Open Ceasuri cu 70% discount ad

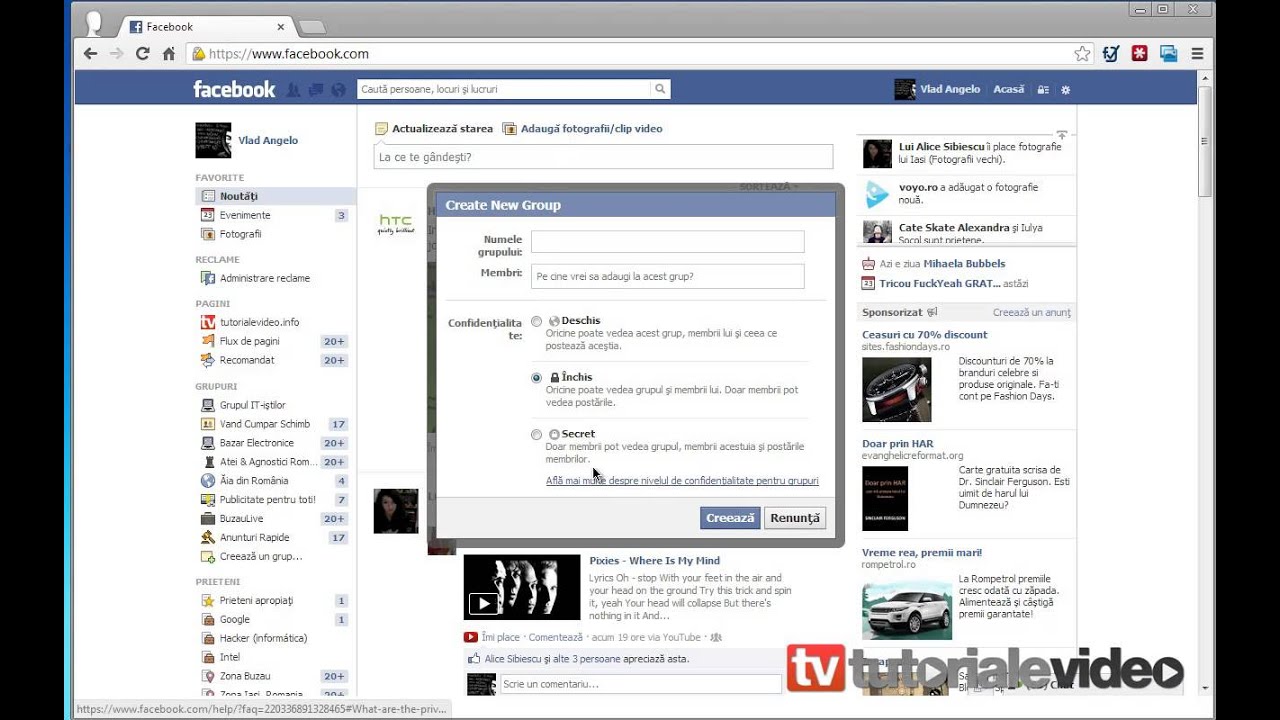pyautogui.click(x=924, y=335)
